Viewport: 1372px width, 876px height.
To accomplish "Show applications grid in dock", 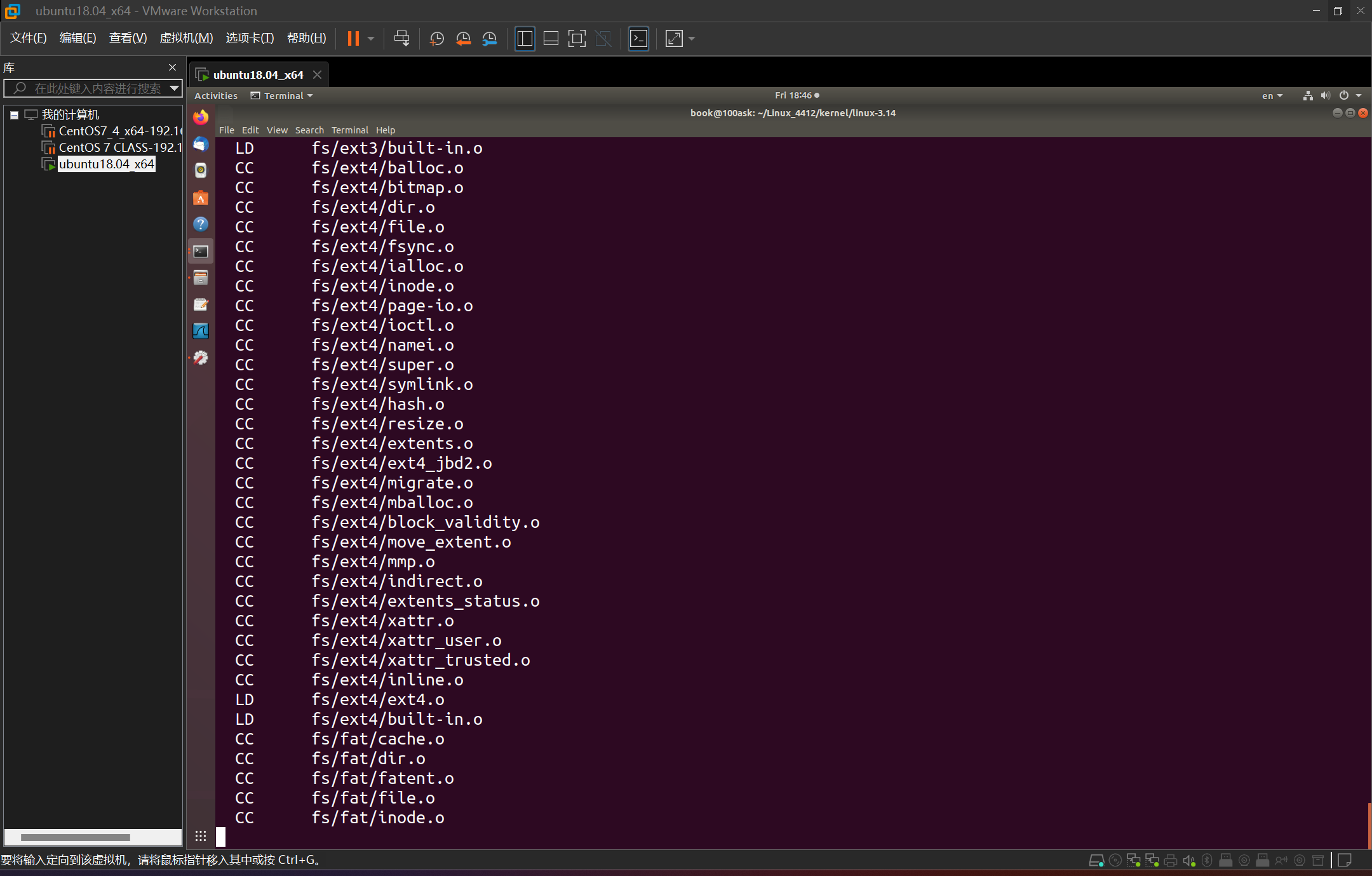I will click(201, 836).
